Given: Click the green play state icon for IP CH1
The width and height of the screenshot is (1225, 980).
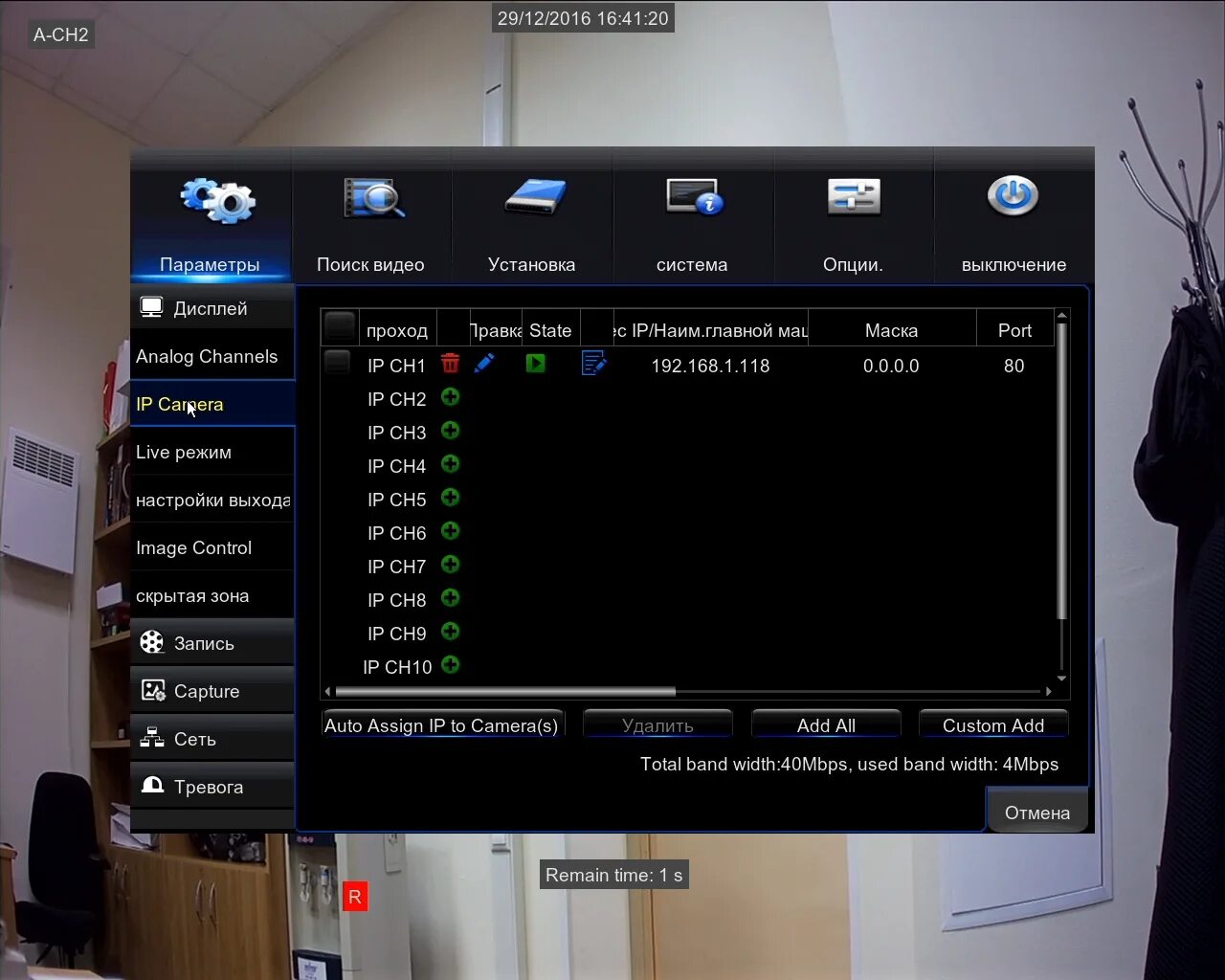Looking at the screenshot, I should point(535,364).
